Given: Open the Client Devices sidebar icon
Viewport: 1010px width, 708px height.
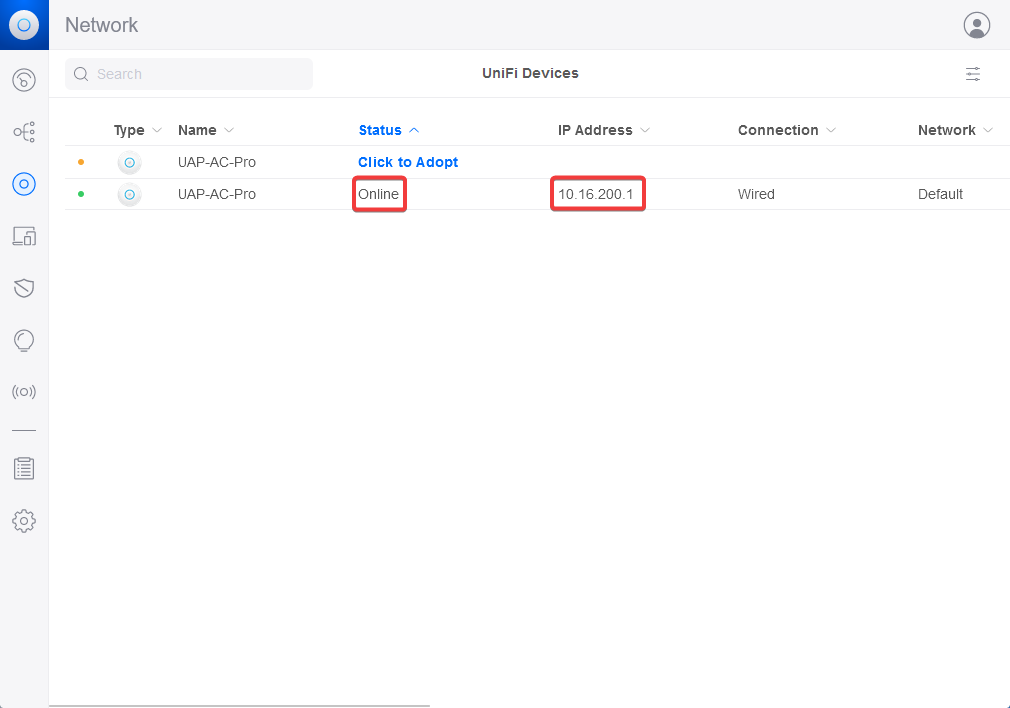Looking at the screenshot, I should pyautogui.click(x=24, y=236).
